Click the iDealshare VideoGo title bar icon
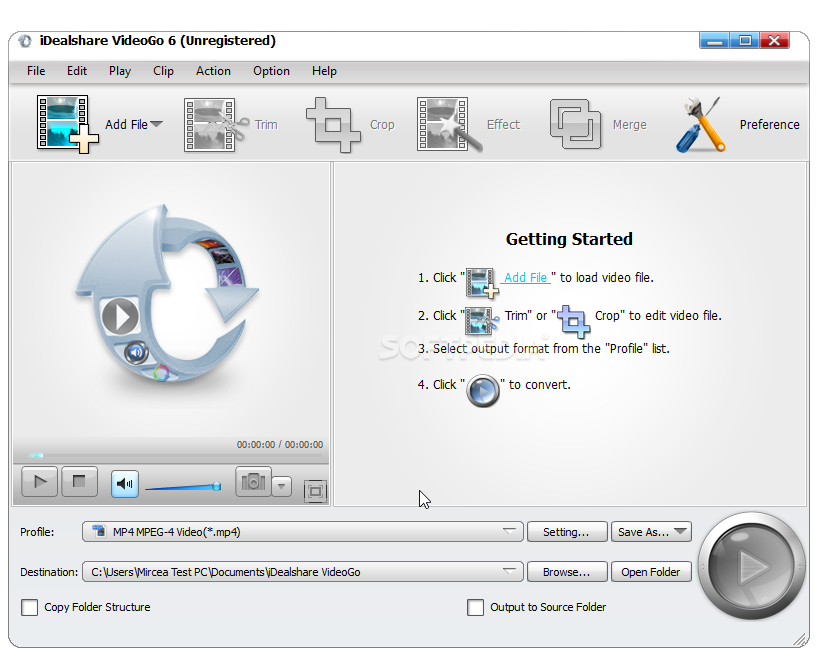818x656 pixels. coord(25,41)
